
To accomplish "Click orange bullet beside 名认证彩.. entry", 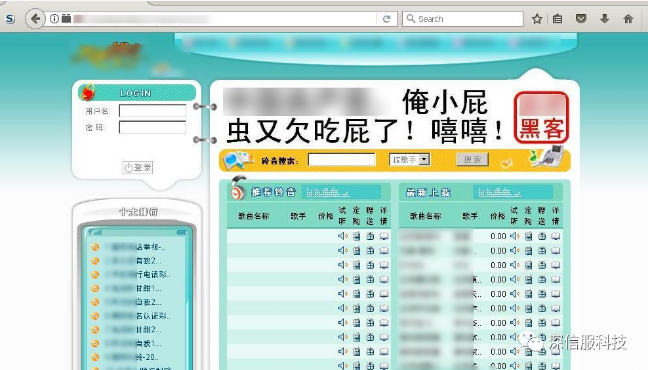I will (x=95, y=316).
